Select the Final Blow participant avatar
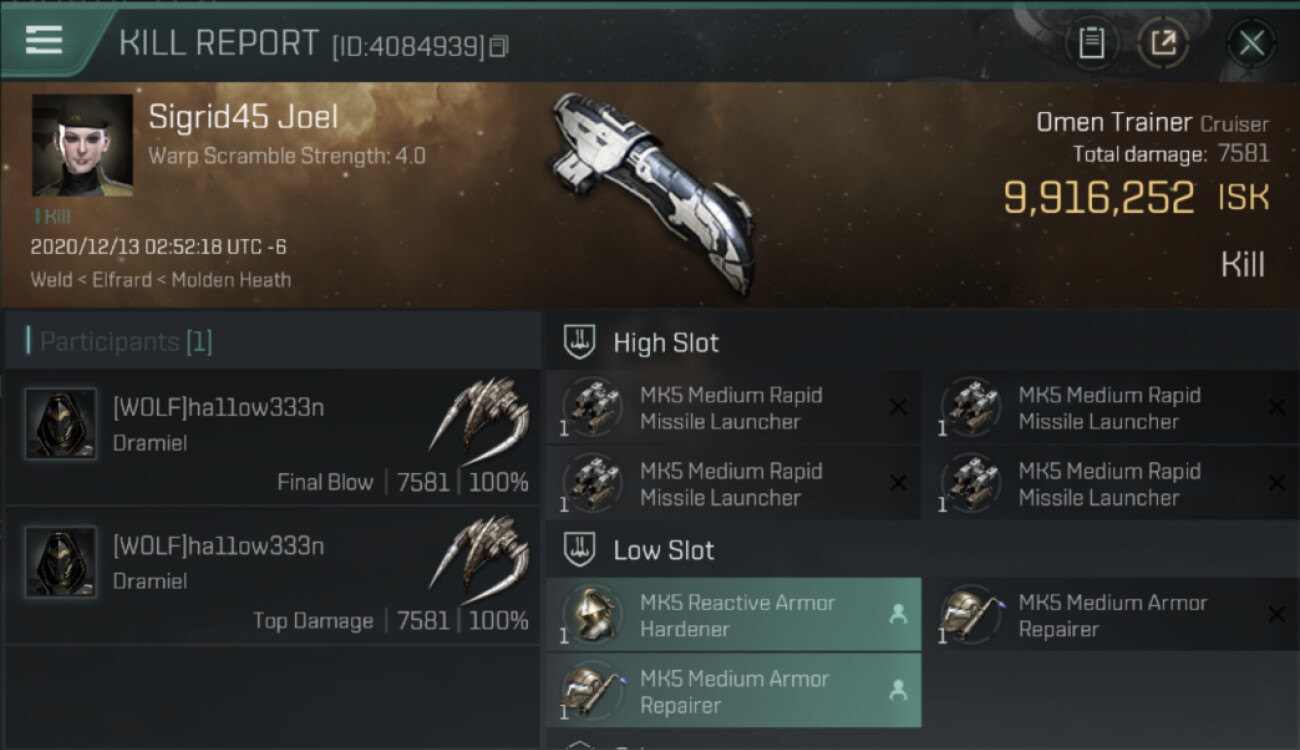Screen dimensions: 1300x750 (61, 424)
